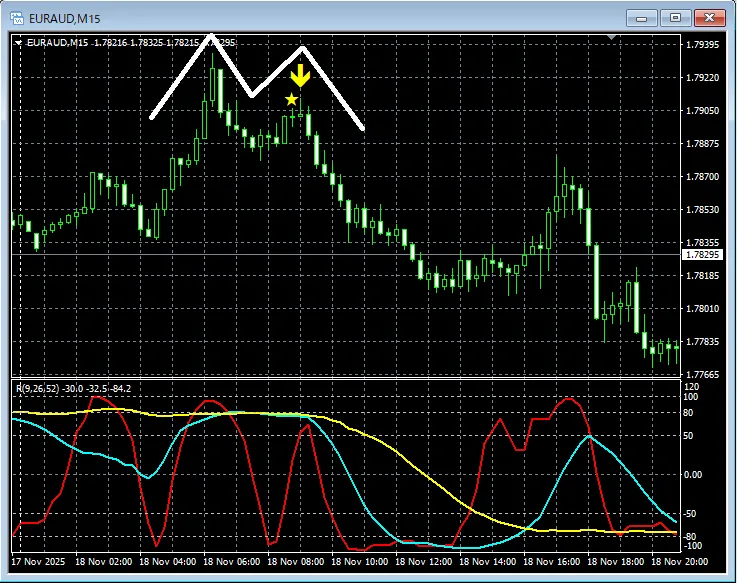Restore the EURAUD,M15 chart window size
This screenshot has height=583, width=738.
[x=675, y=18]
